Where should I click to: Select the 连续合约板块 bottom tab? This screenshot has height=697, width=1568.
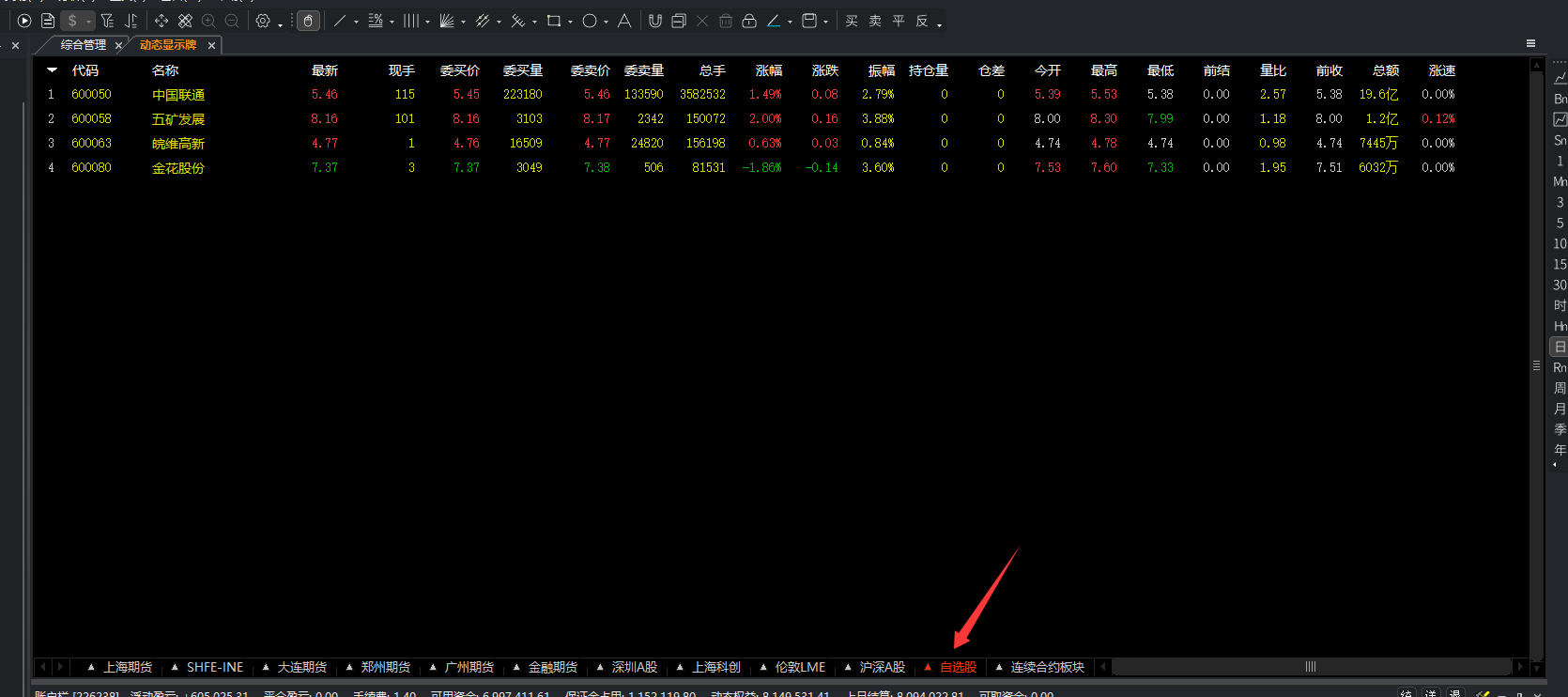pos(1048,667)
